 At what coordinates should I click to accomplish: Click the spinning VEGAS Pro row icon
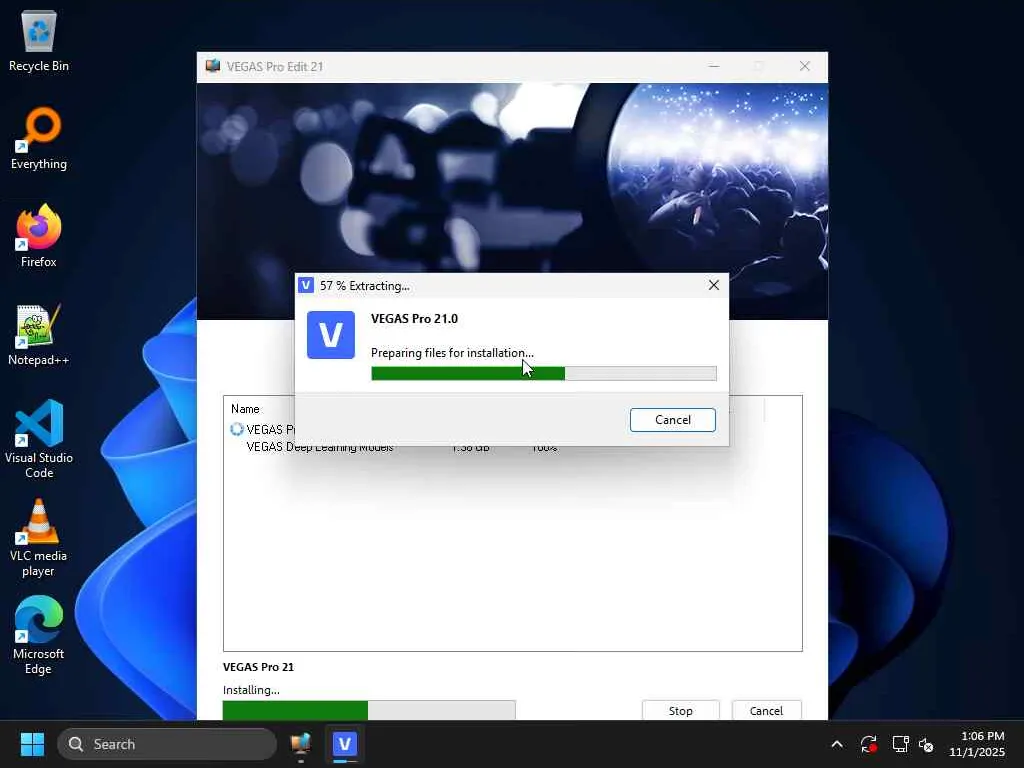click(237, 430)
